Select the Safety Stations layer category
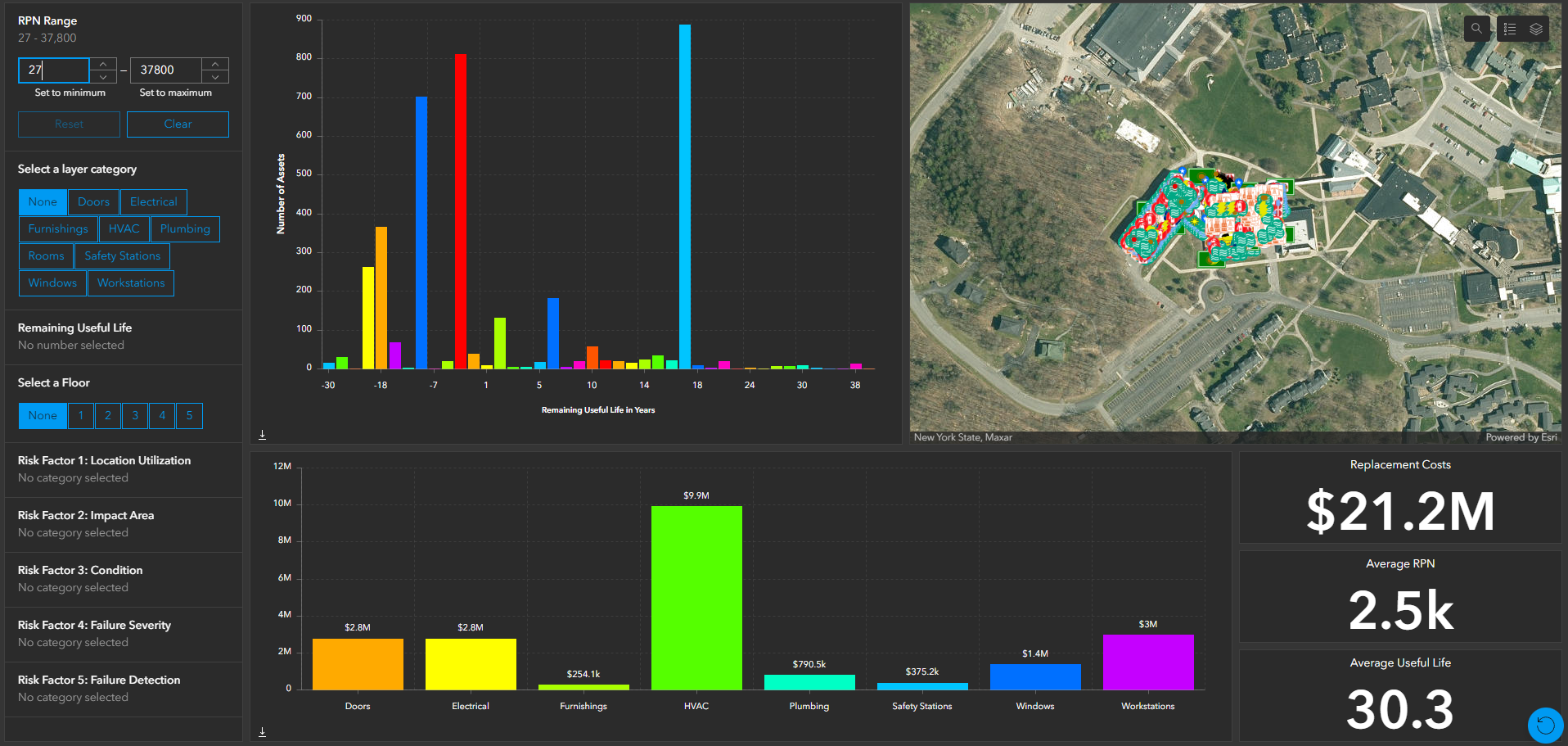 pos(122,255)
